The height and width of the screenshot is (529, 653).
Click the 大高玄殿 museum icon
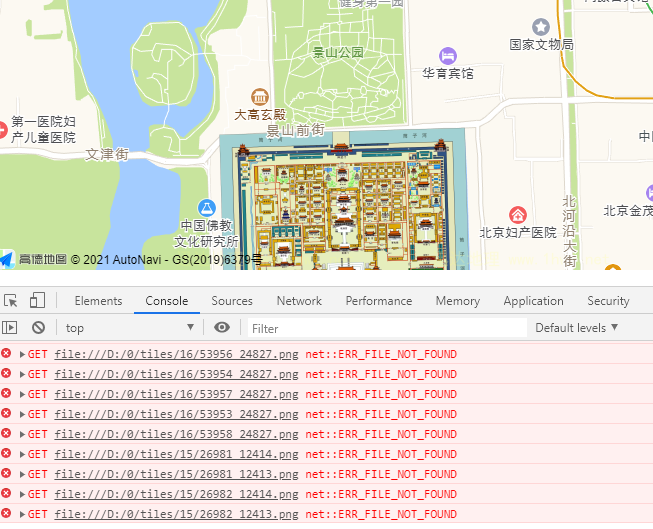tap(260, 97)
